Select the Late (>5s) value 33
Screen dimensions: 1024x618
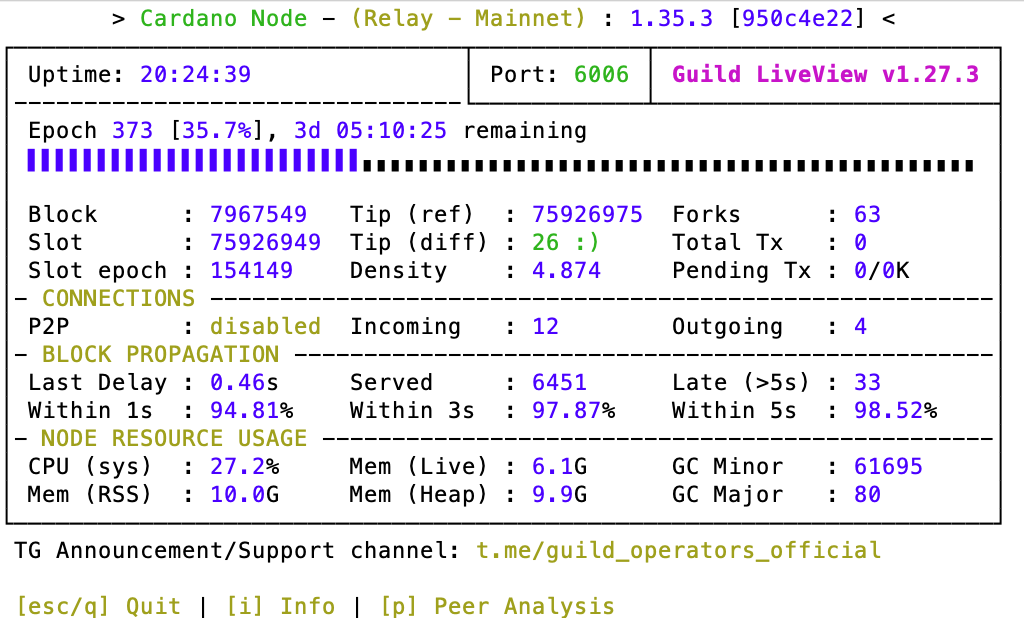click(x=867, y=382)
